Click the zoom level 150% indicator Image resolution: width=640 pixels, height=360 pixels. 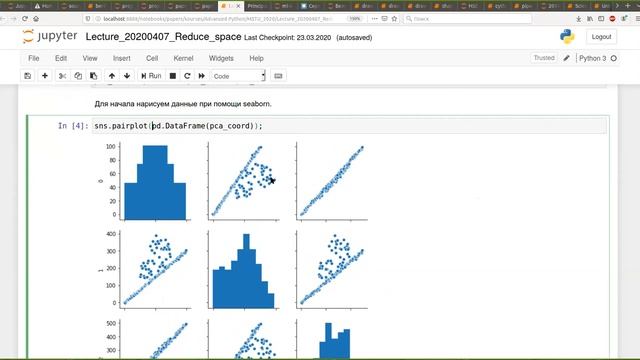(355, 19)
